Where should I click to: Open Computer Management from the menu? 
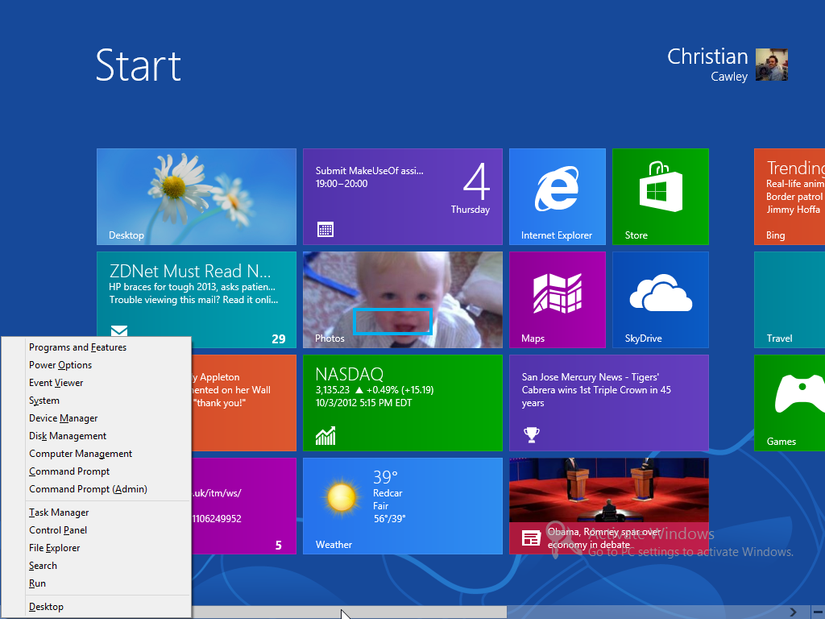[x=81, y=454]
